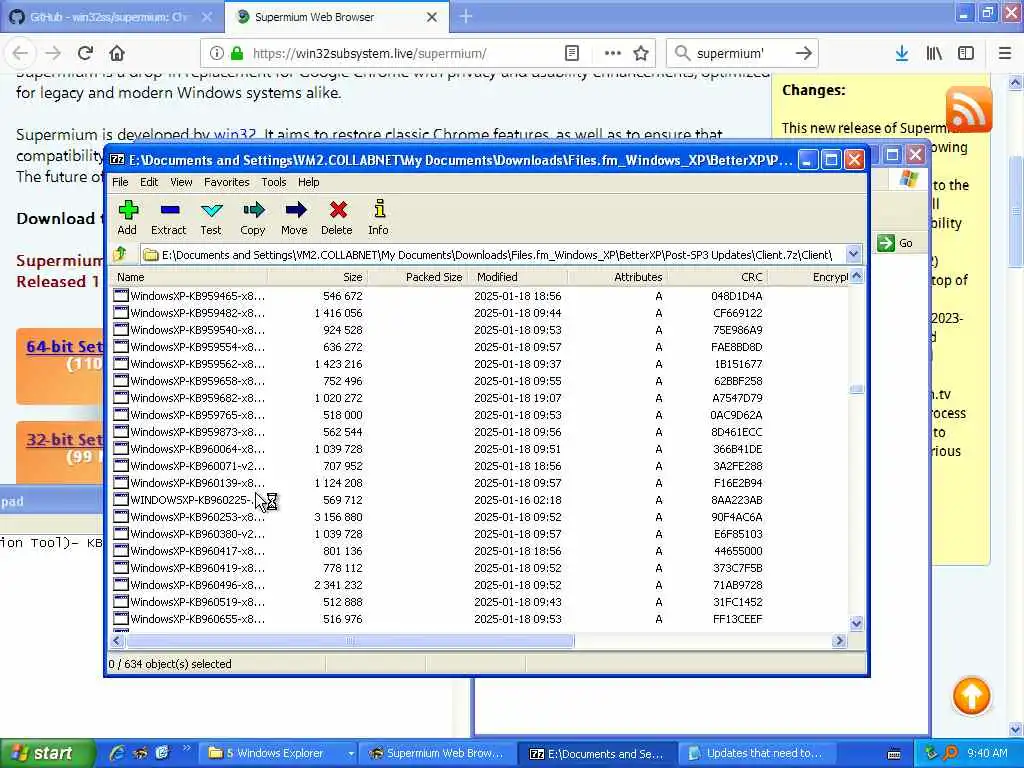Run the Test archive tool
This screenshot has width=1024, height=768.
click(211, 217)
